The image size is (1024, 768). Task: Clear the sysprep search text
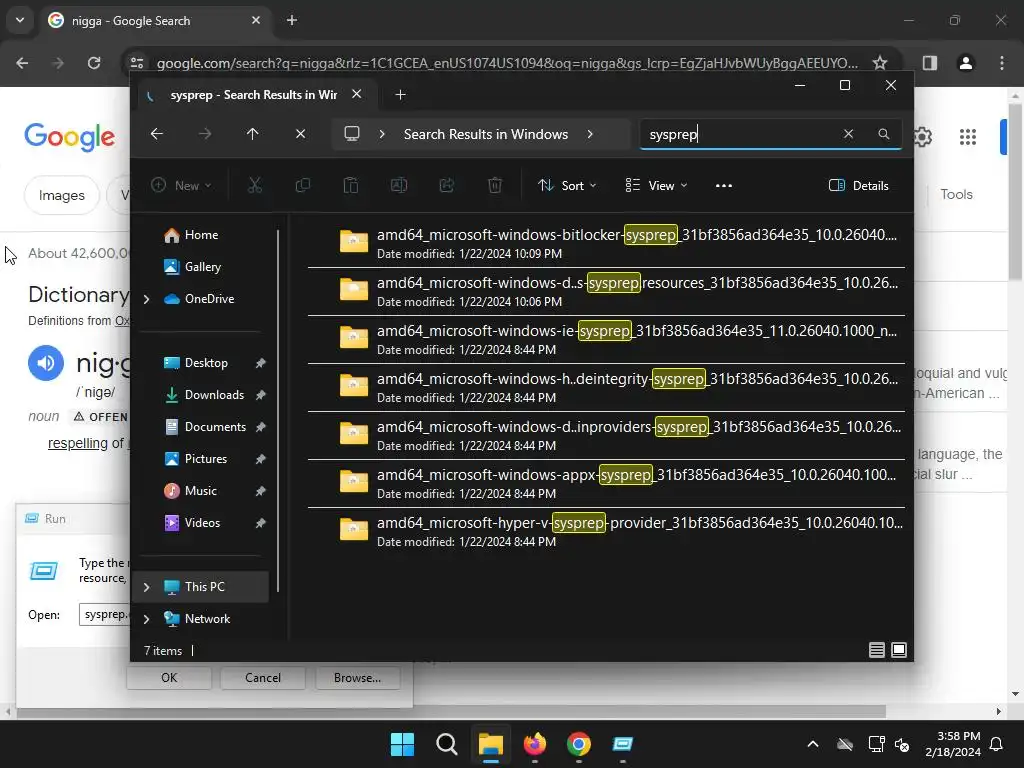848,134
